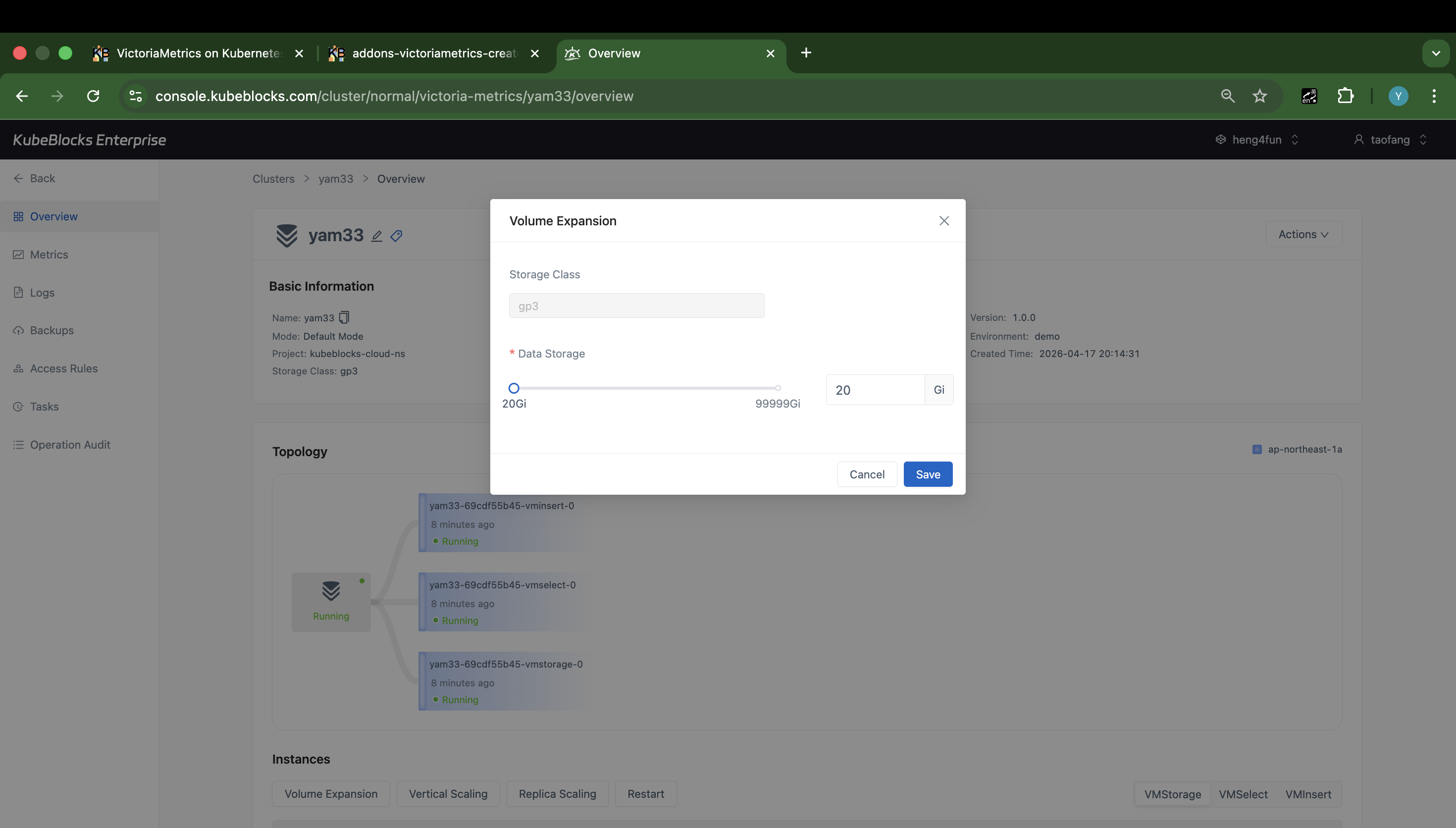Click the Tasks clock icon
Screen dimensions: 1456x828
click(18, 407)
